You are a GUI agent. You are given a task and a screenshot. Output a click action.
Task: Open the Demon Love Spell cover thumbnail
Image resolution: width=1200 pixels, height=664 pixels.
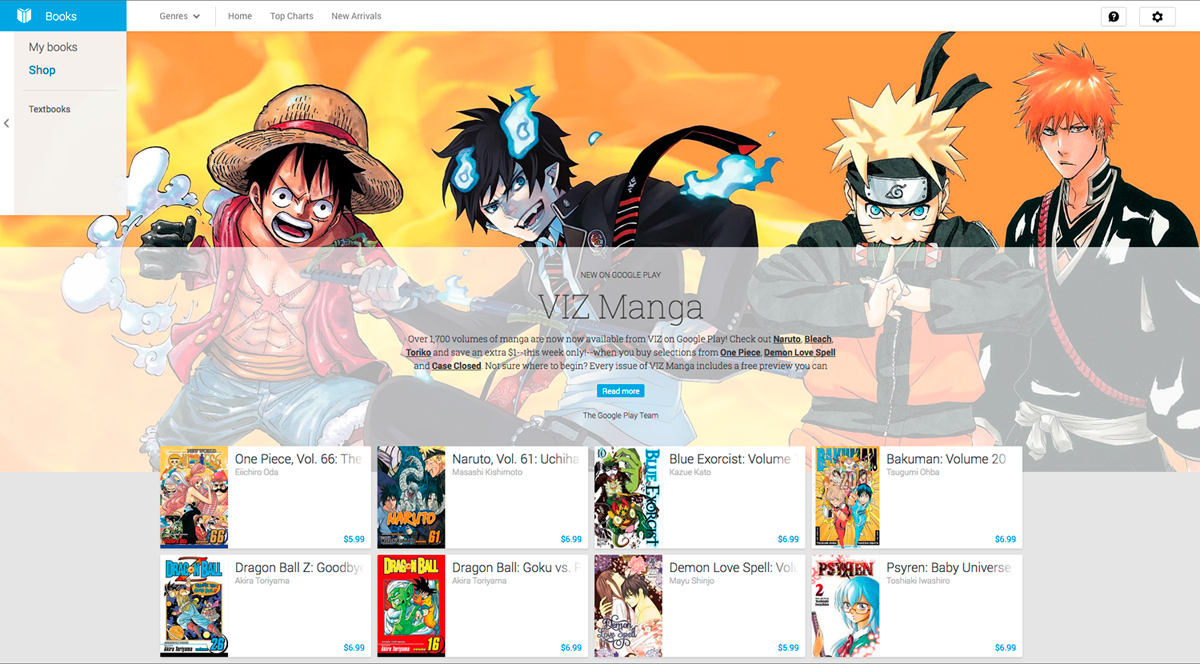tap(628, 606)
